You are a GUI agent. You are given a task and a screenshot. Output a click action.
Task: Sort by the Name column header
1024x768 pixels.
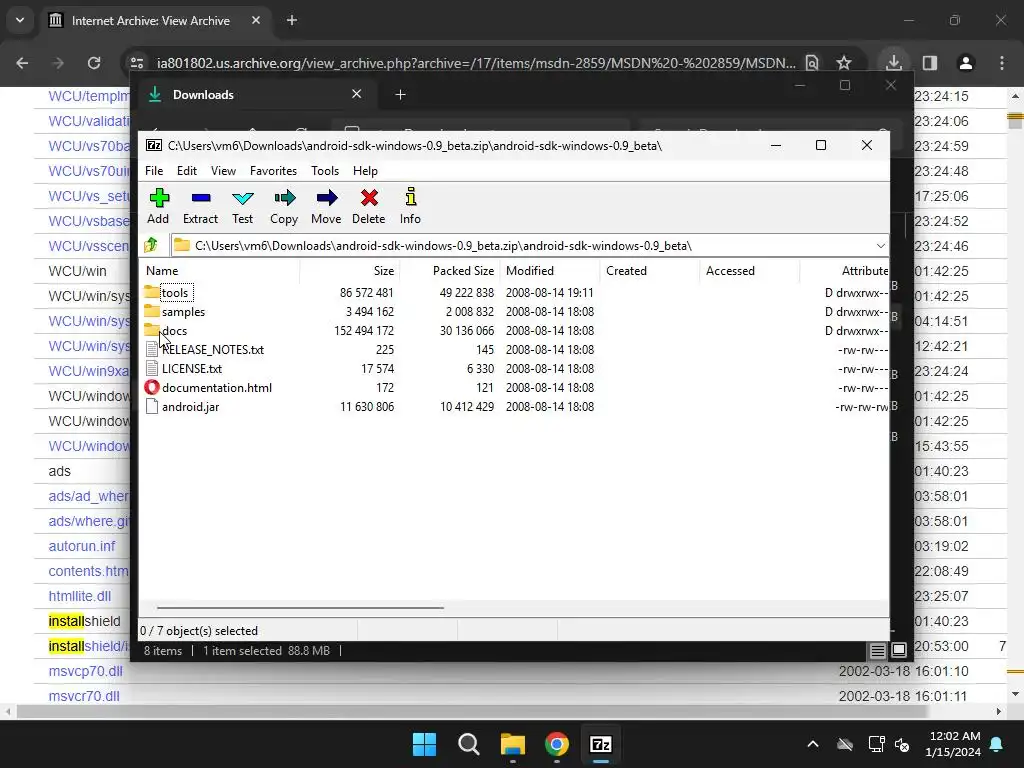tap(219, 270)
